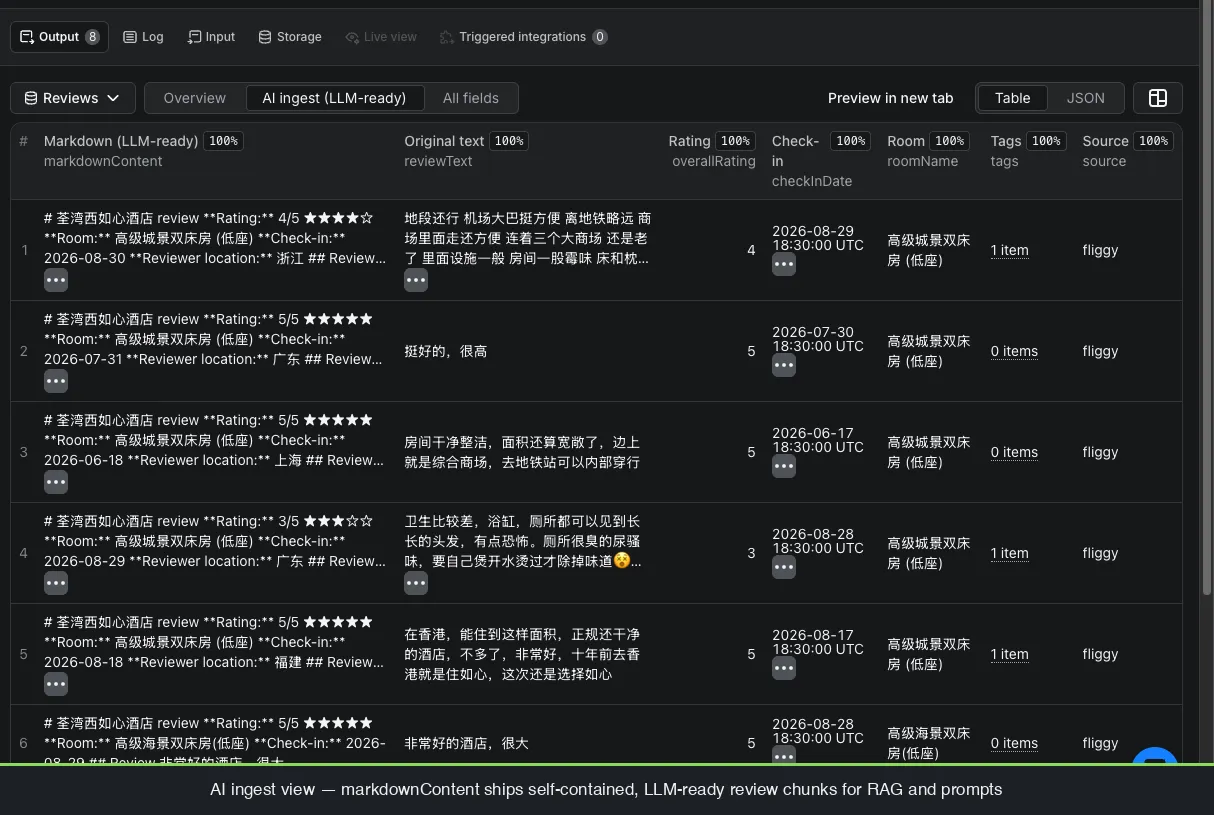
Task: Expand check-in ellipsis in row 4
Action: [784, 567]
